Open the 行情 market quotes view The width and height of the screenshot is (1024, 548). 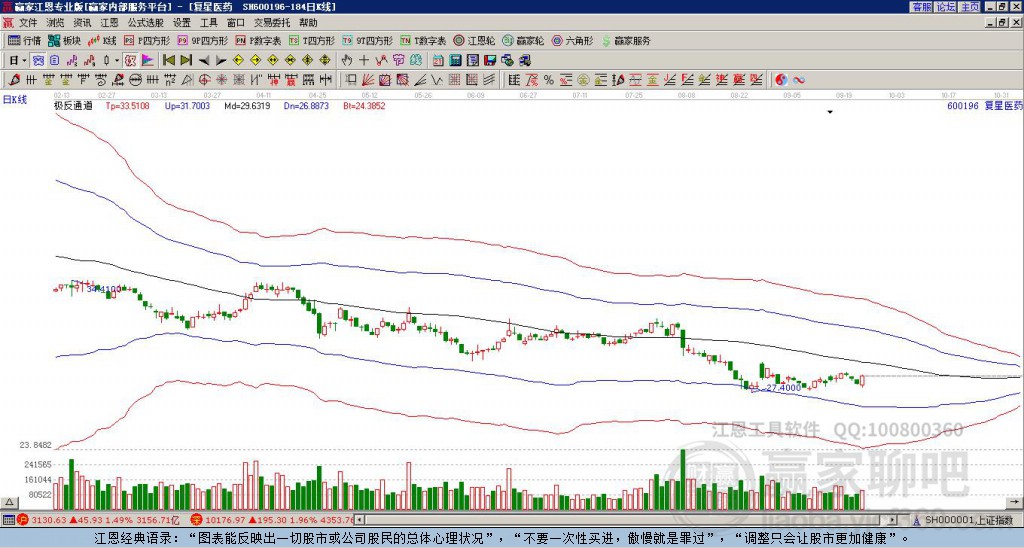(x=24, y=40)
